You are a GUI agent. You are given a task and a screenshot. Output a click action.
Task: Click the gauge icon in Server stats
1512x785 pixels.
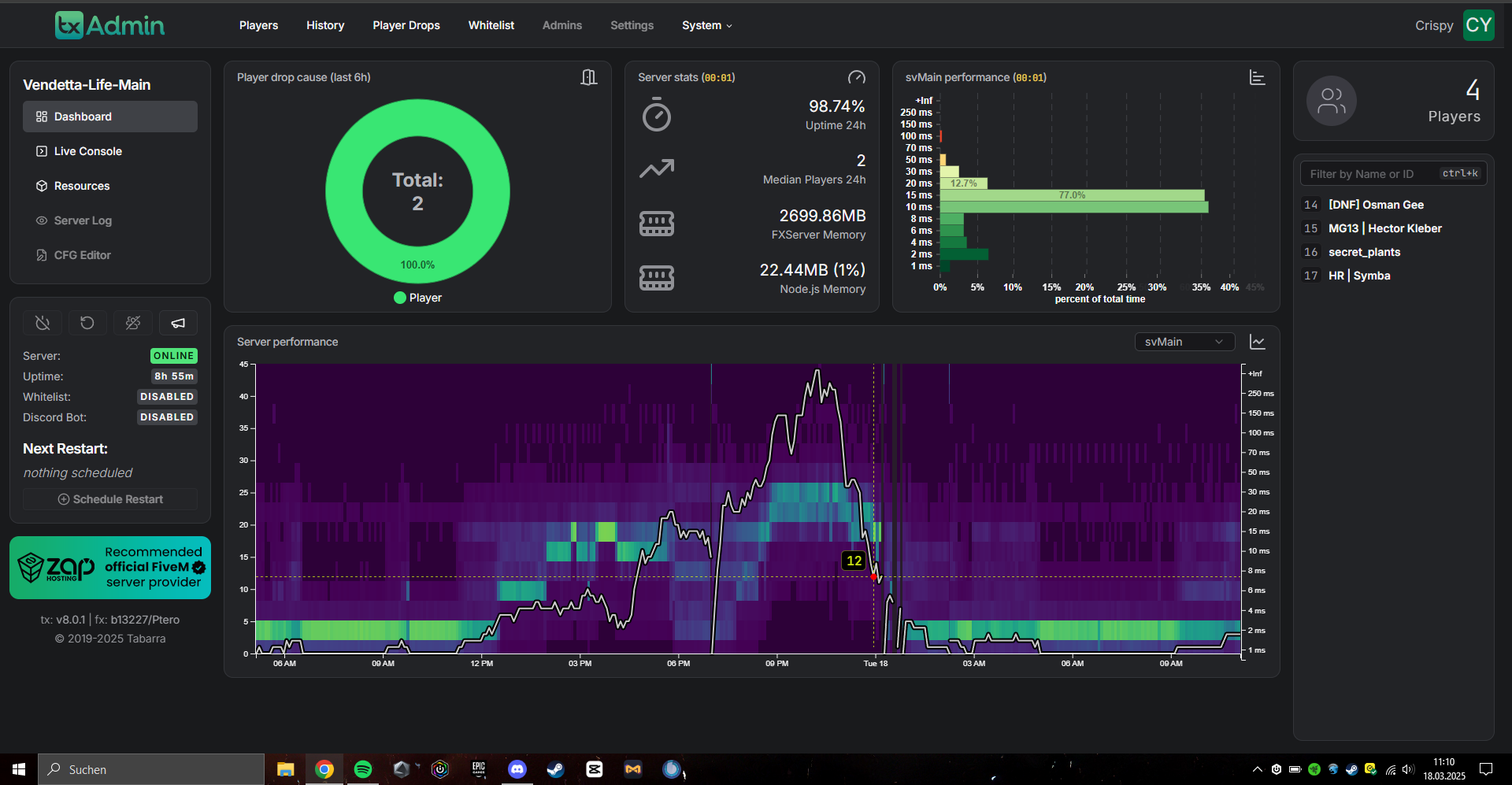(x=856, y=77)
